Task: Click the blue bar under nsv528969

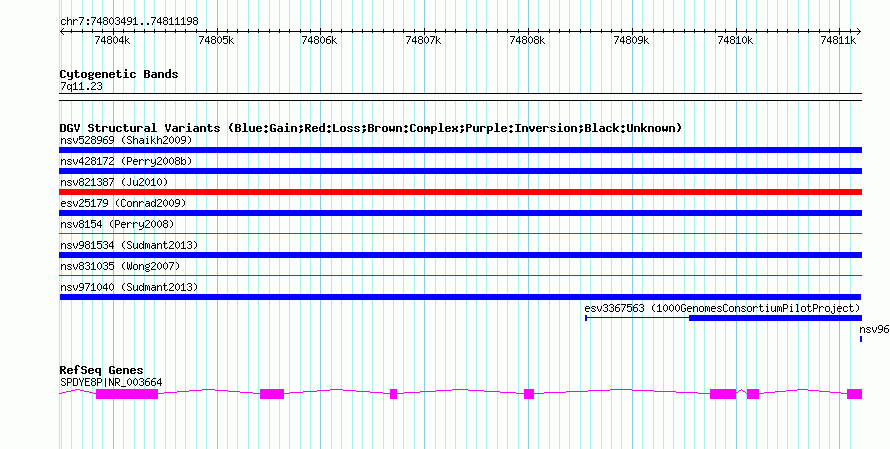Action: tap(460, 150)
